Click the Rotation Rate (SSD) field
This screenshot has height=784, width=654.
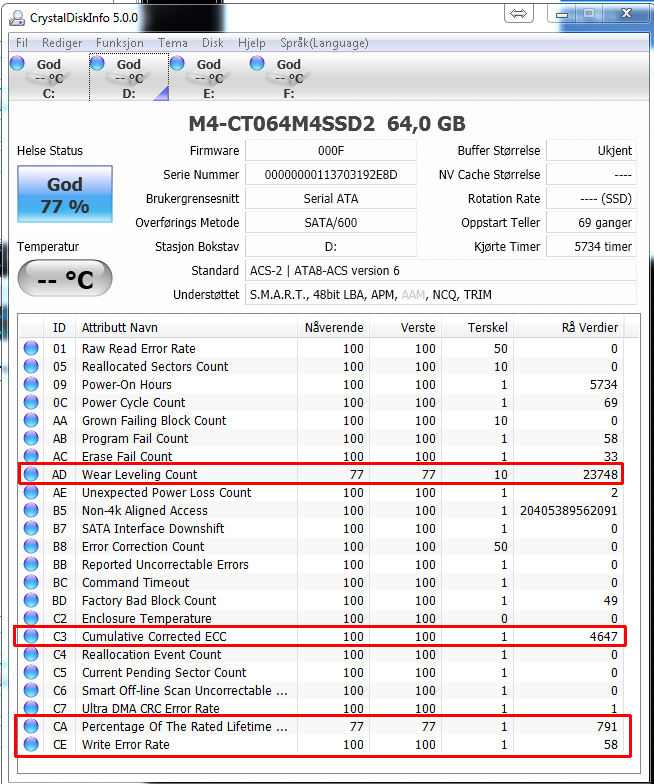591,198
